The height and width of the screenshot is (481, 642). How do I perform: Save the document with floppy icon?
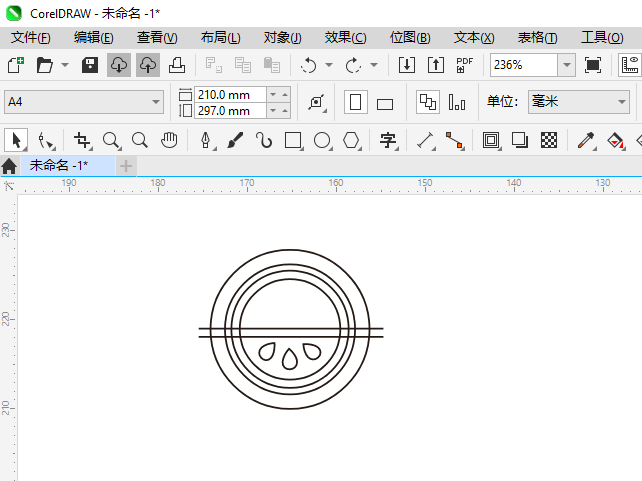click(x=90, y=65)
